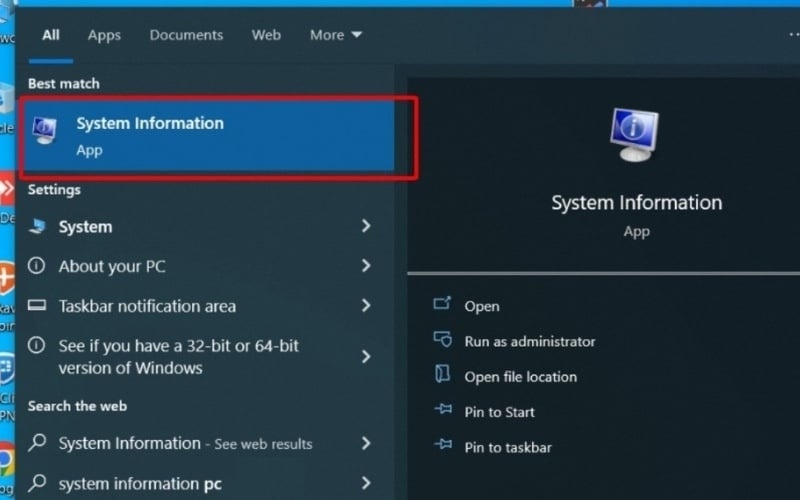Open the search panel's three-dot options menu
800x500 pixels.
click(794, 35)
